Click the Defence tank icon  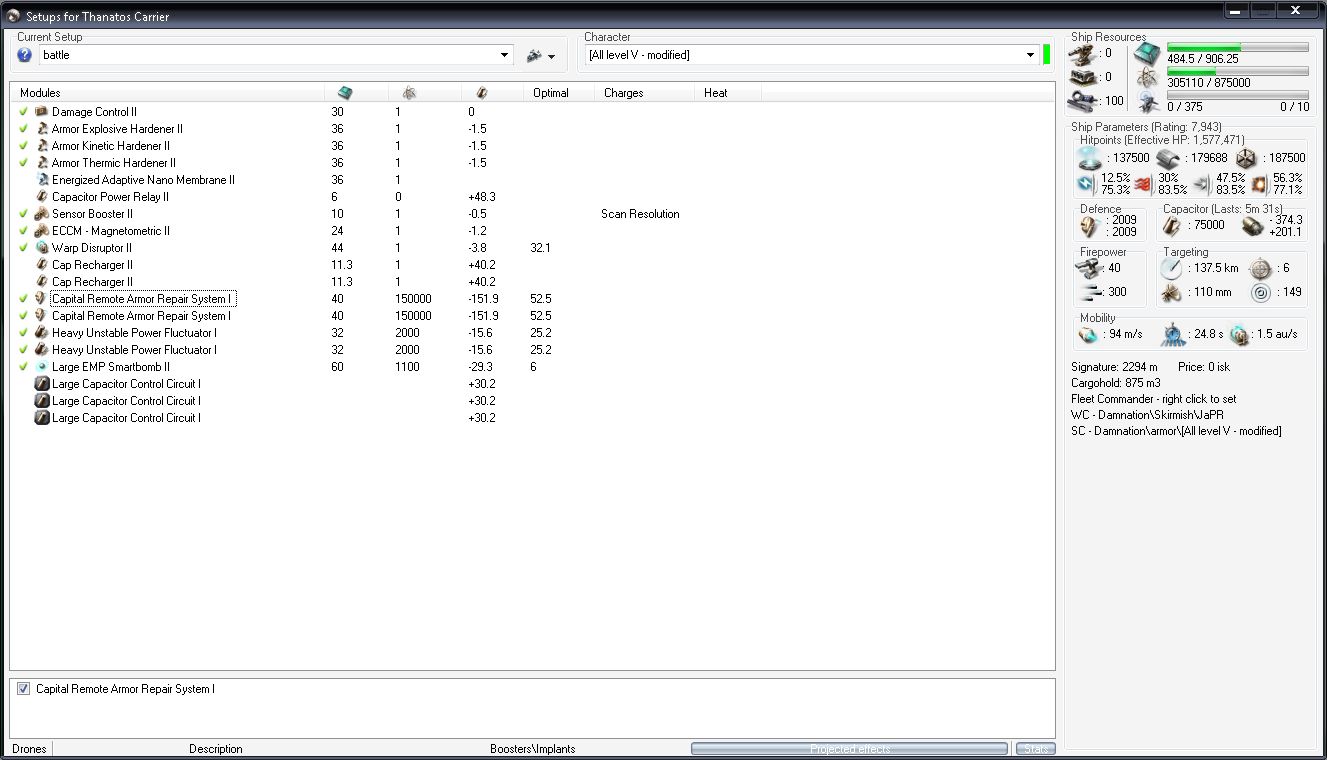tap(1089, 226)
